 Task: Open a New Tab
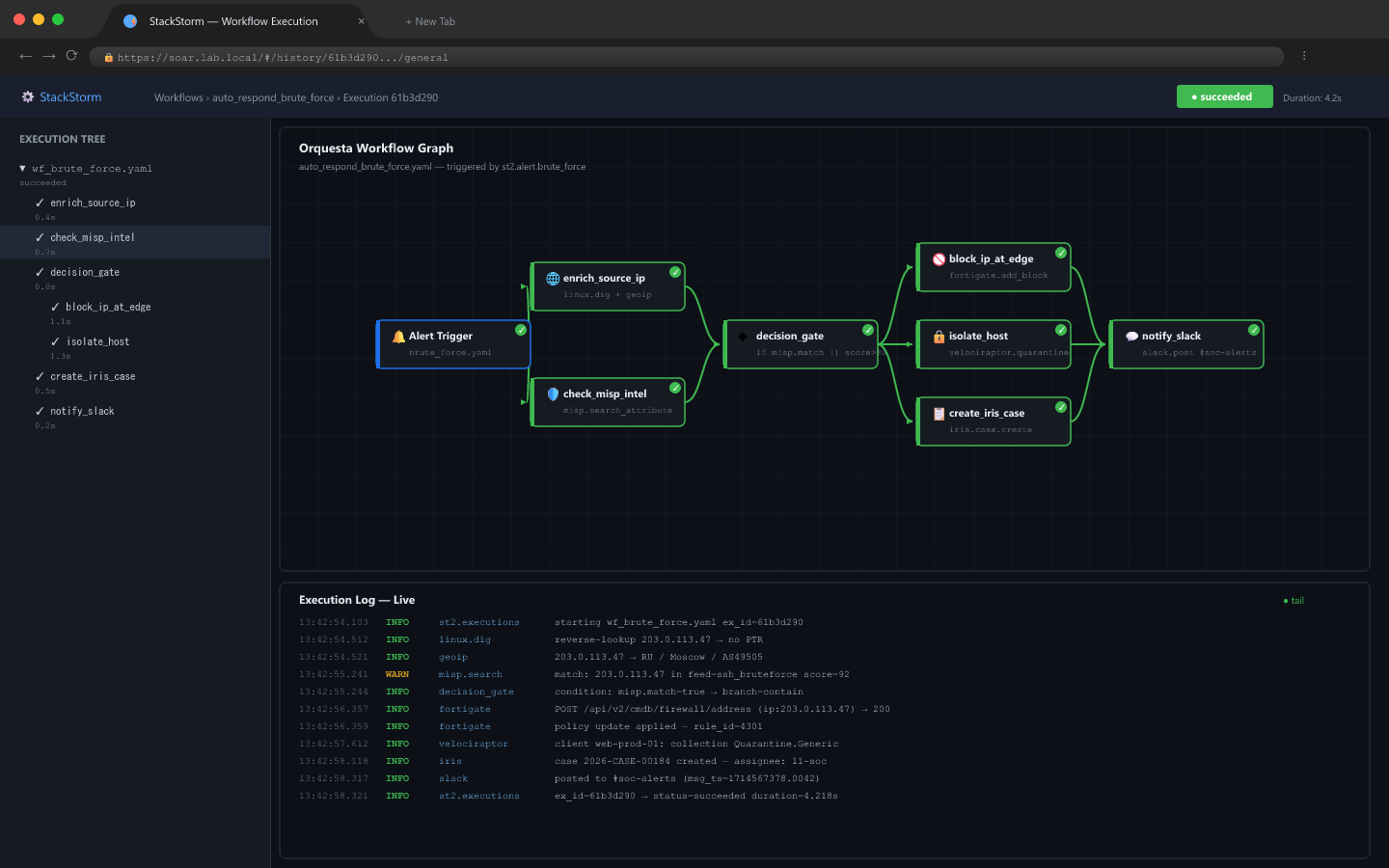(x=430, y=21)
